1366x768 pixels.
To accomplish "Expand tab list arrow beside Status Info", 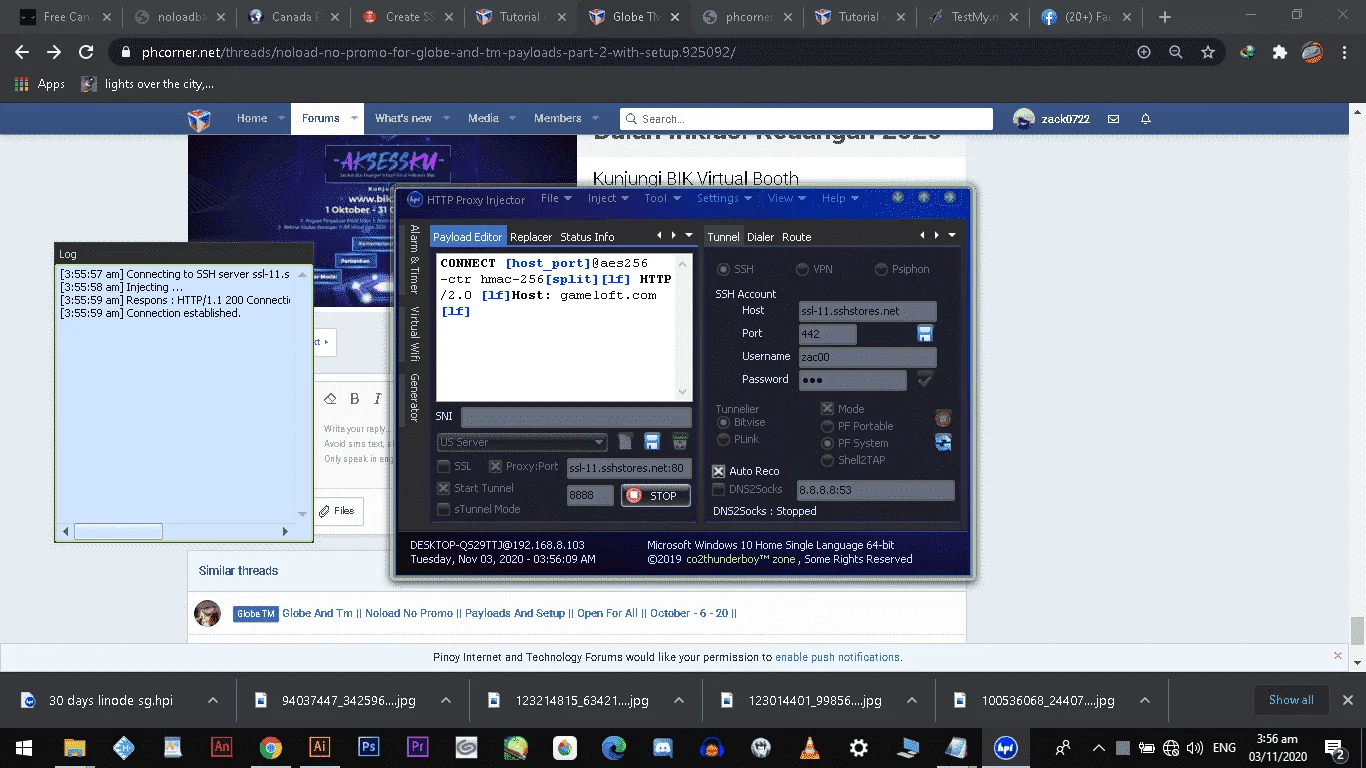I will point(688,236).
